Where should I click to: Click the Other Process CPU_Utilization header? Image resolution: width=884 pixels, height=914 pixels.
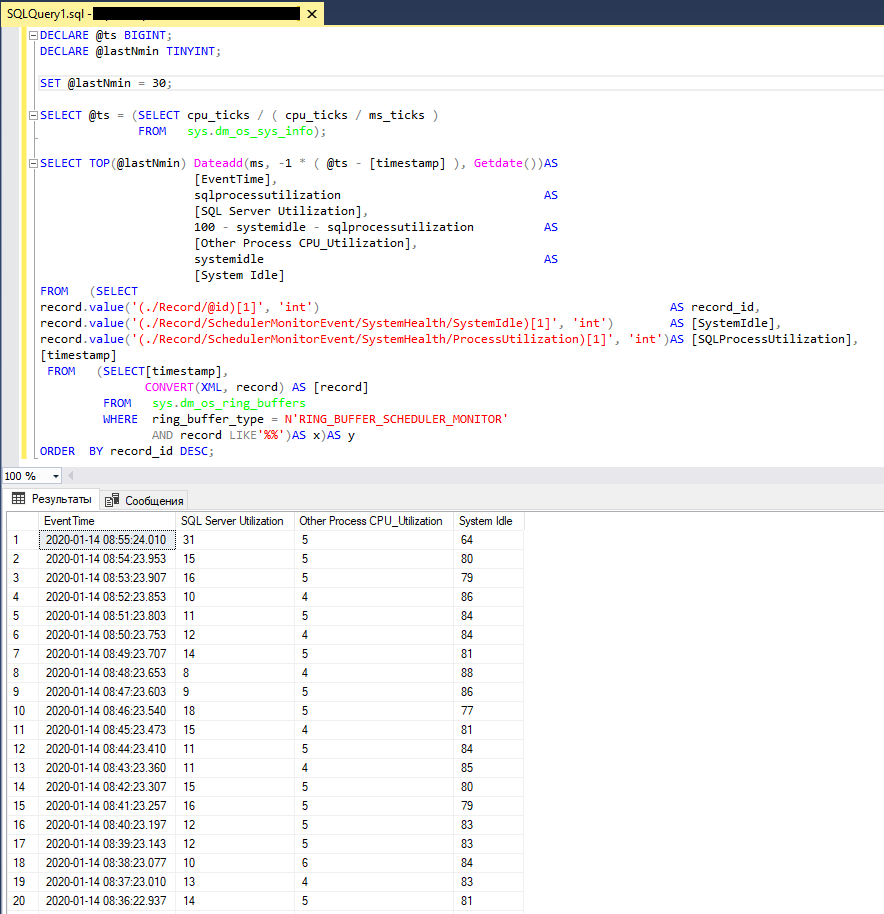[374, 521]
